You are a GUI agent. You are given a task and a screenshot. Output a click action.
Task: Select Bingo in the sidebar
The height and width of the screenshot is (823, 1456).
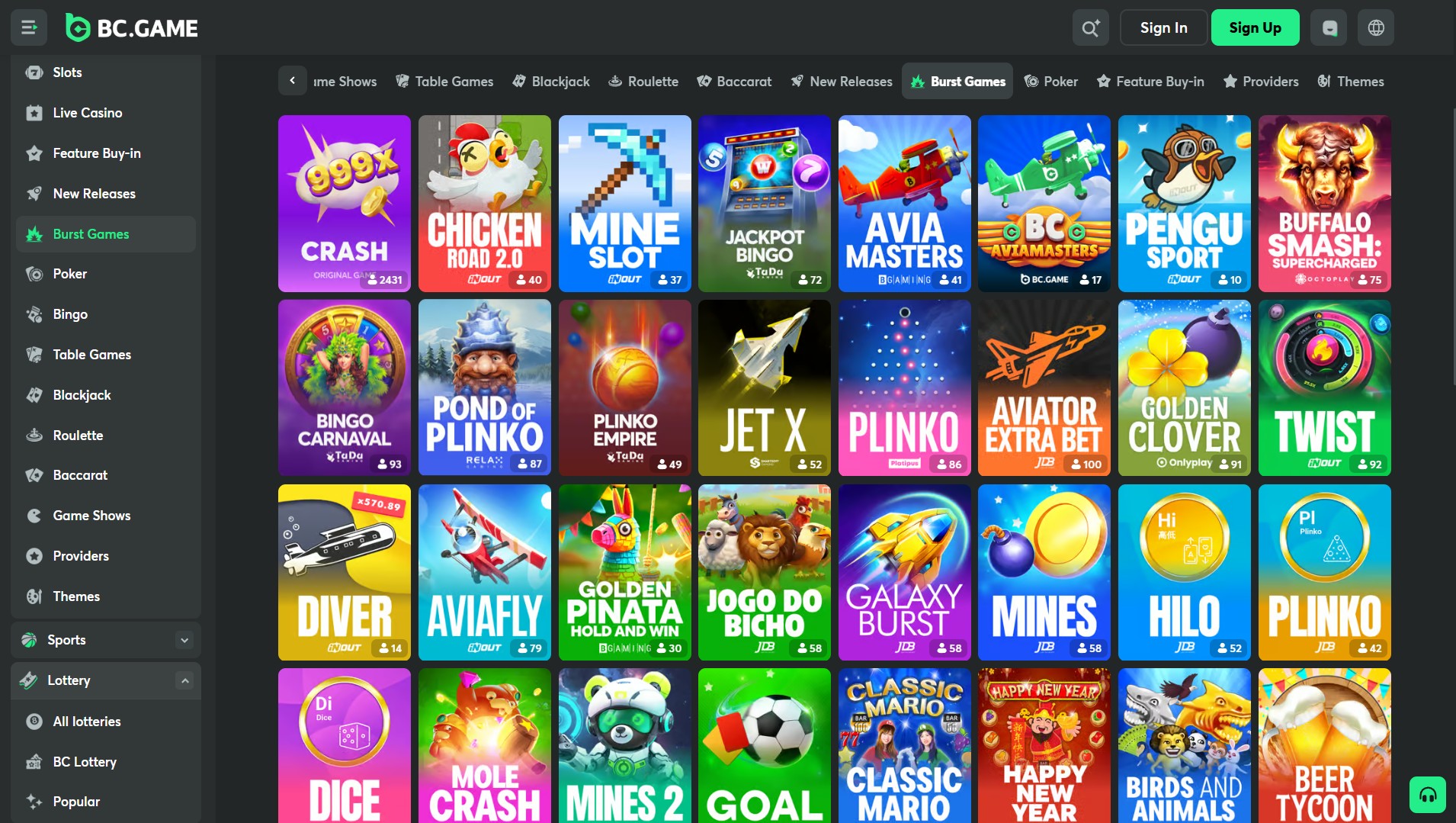70,313
